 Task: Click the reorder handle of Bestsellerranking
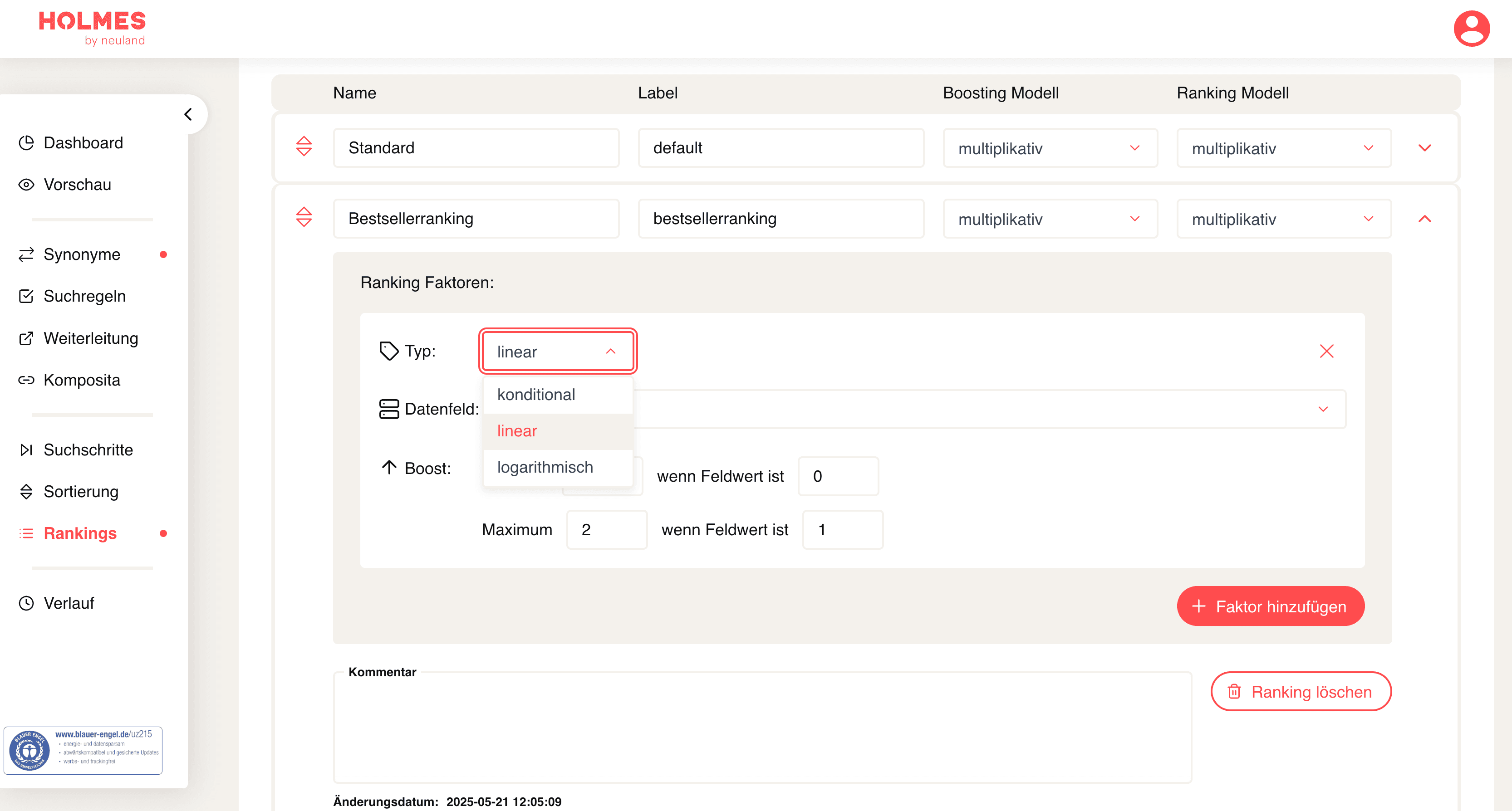(x=304, y=217)
